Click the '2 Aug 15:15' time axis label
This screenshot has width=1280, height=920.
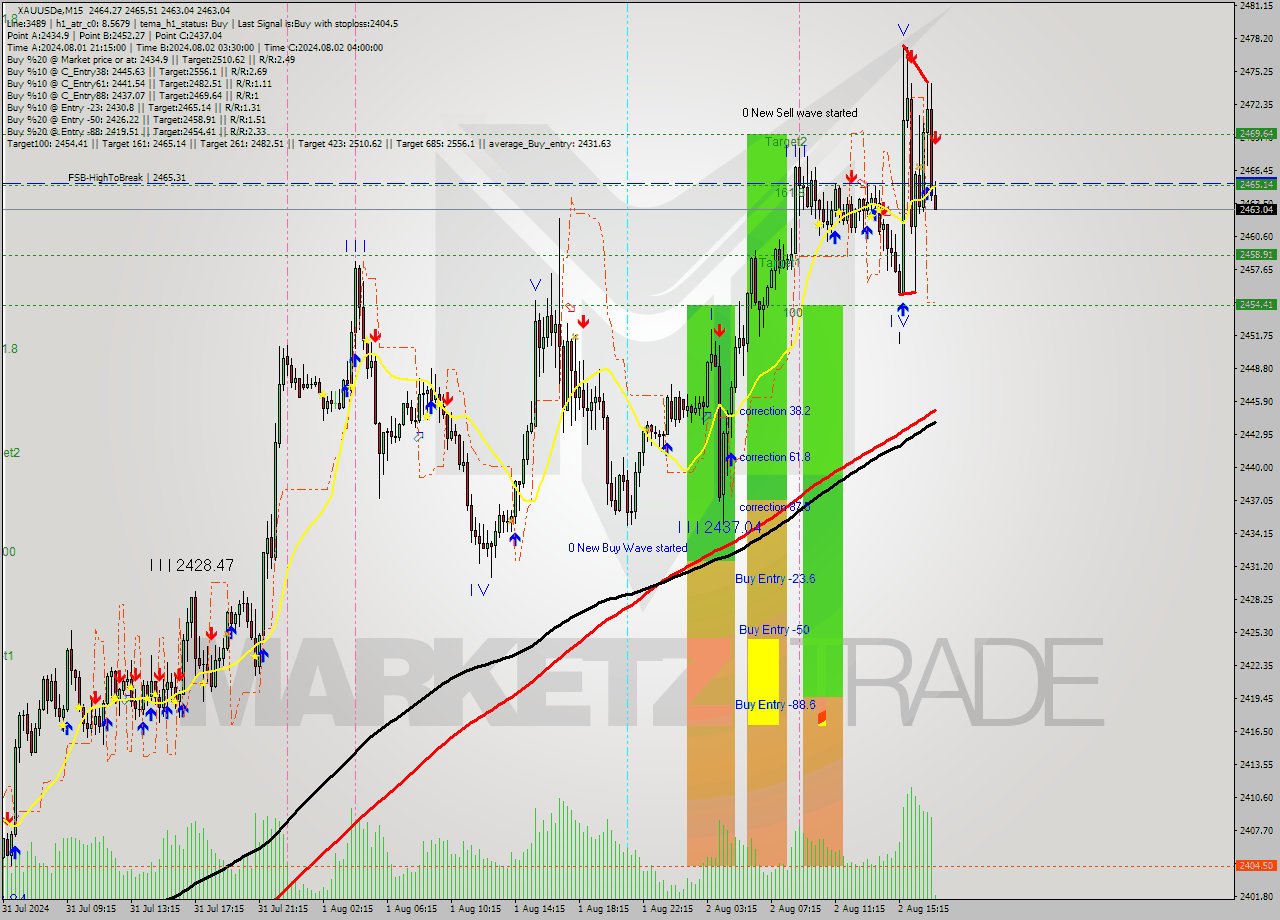pyautogui.click(x=924, y=909)
